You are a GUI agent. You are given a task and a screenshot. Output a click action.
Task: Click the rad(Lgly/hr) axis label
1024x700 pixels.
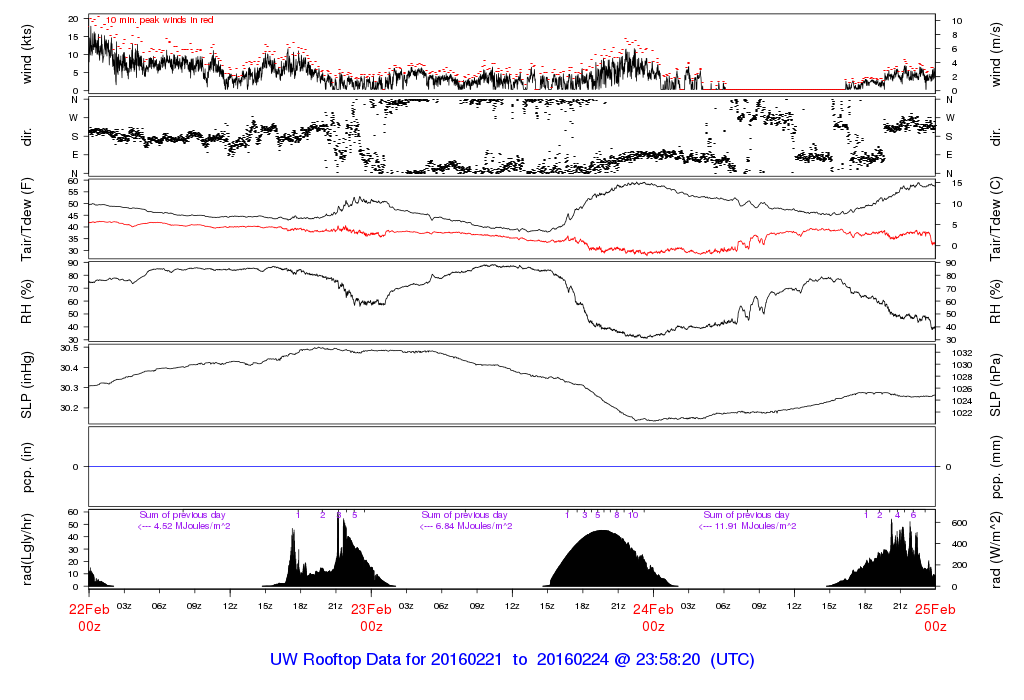(x=28, y=549)
